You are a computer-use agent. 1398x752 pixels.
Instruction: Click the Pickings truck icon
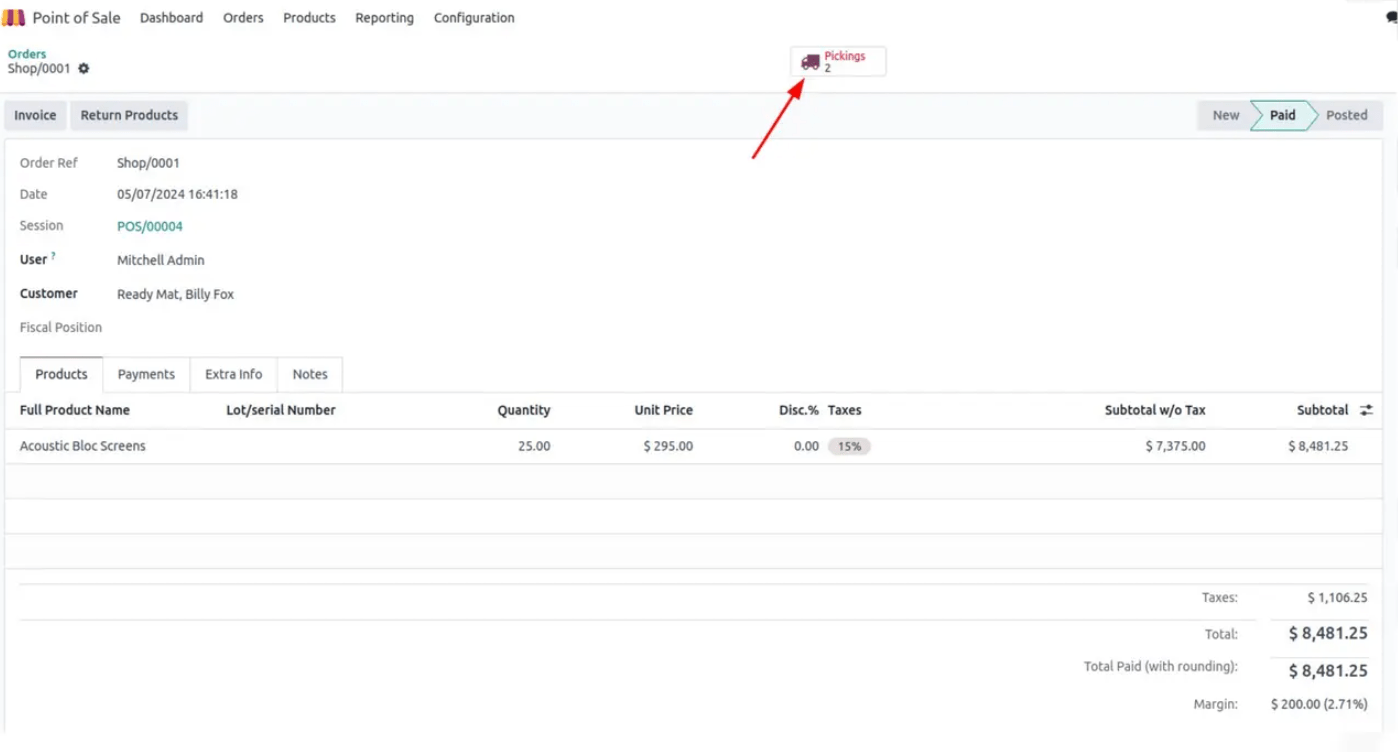click(x=810, y=62)
